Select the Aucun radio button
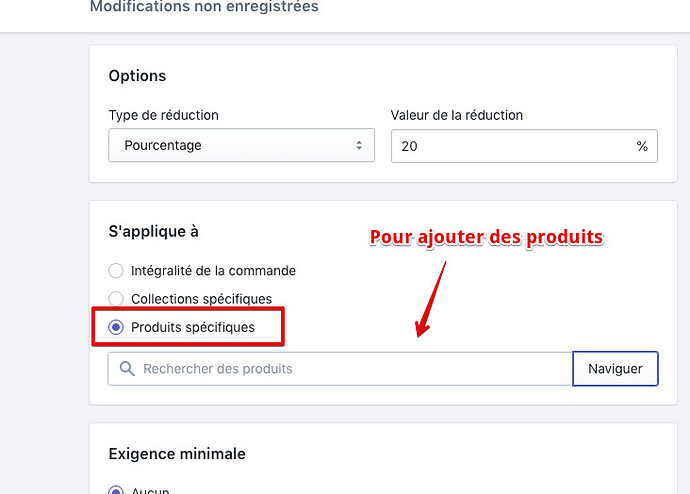Image resolution: width=690 pixels, height=494 pixels. tap(116, 491)
